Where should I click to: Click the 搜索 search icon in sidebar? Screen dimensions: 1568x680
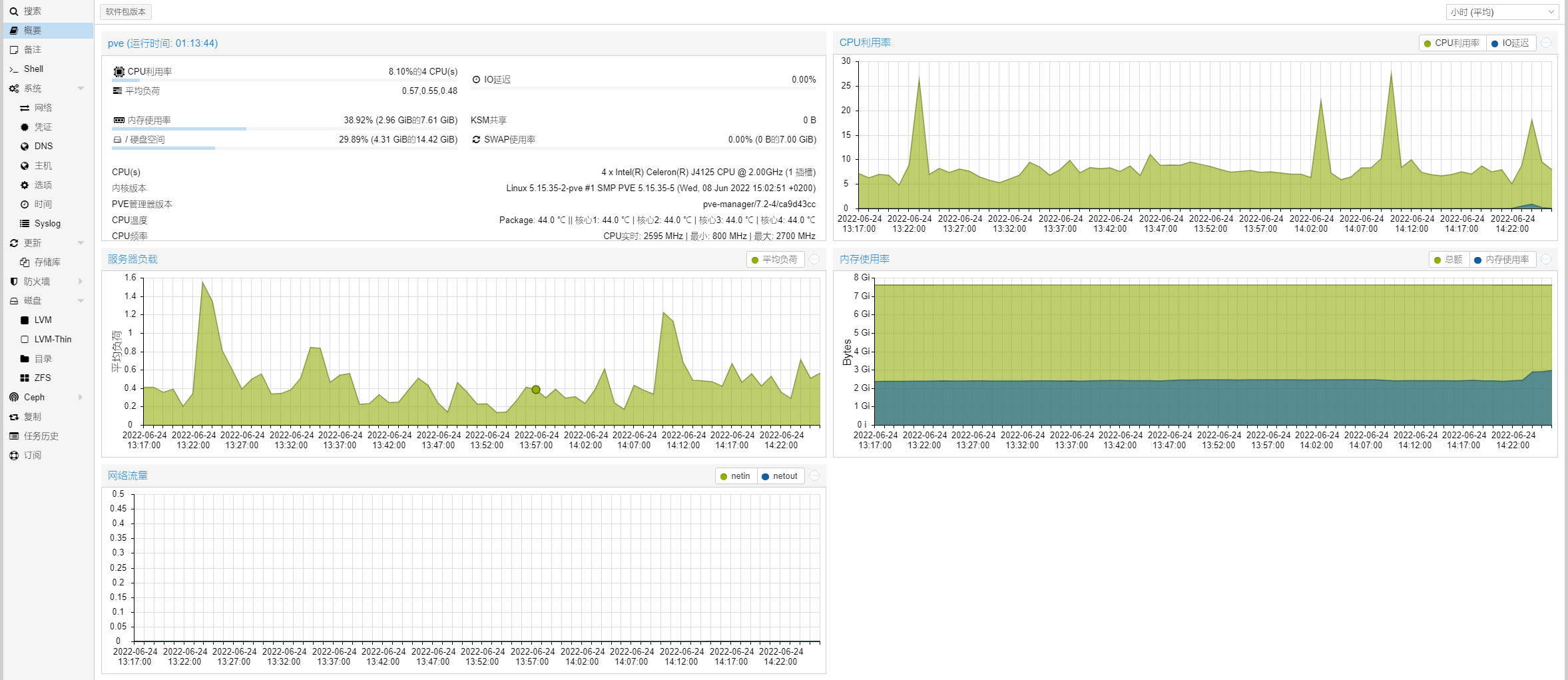(14, 11)
